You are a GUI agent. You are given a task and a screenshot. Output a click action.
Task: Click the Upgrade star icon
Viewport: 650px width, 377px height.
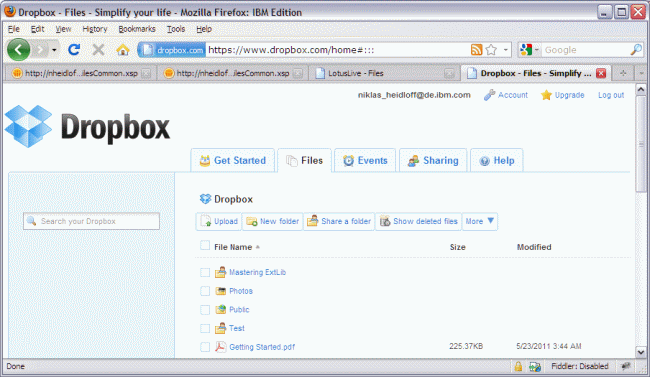[546, 95]
